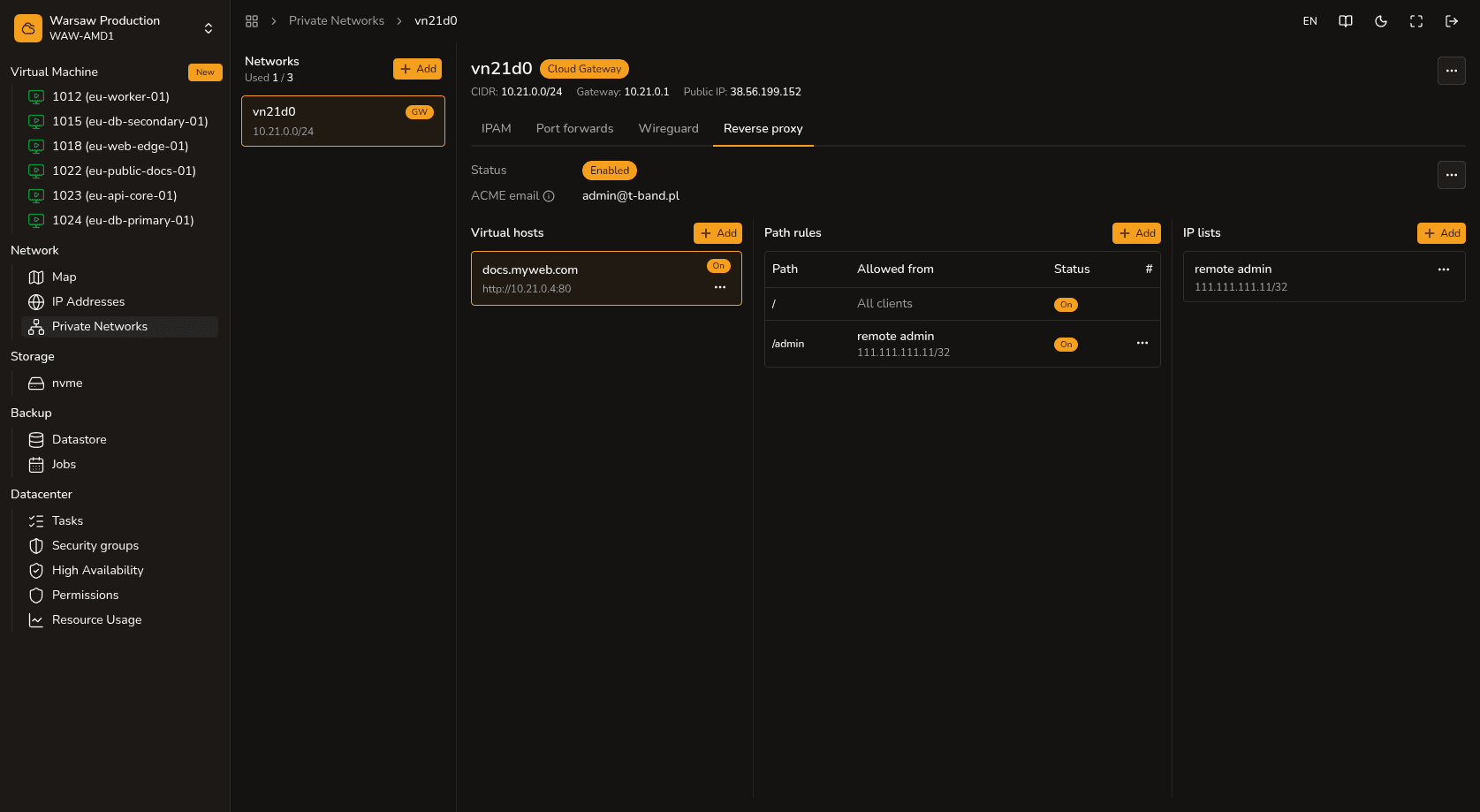Click the Map icon in sidebar
The width and height of the screenshot is (1480, 812).
click(x=36, y=277)
